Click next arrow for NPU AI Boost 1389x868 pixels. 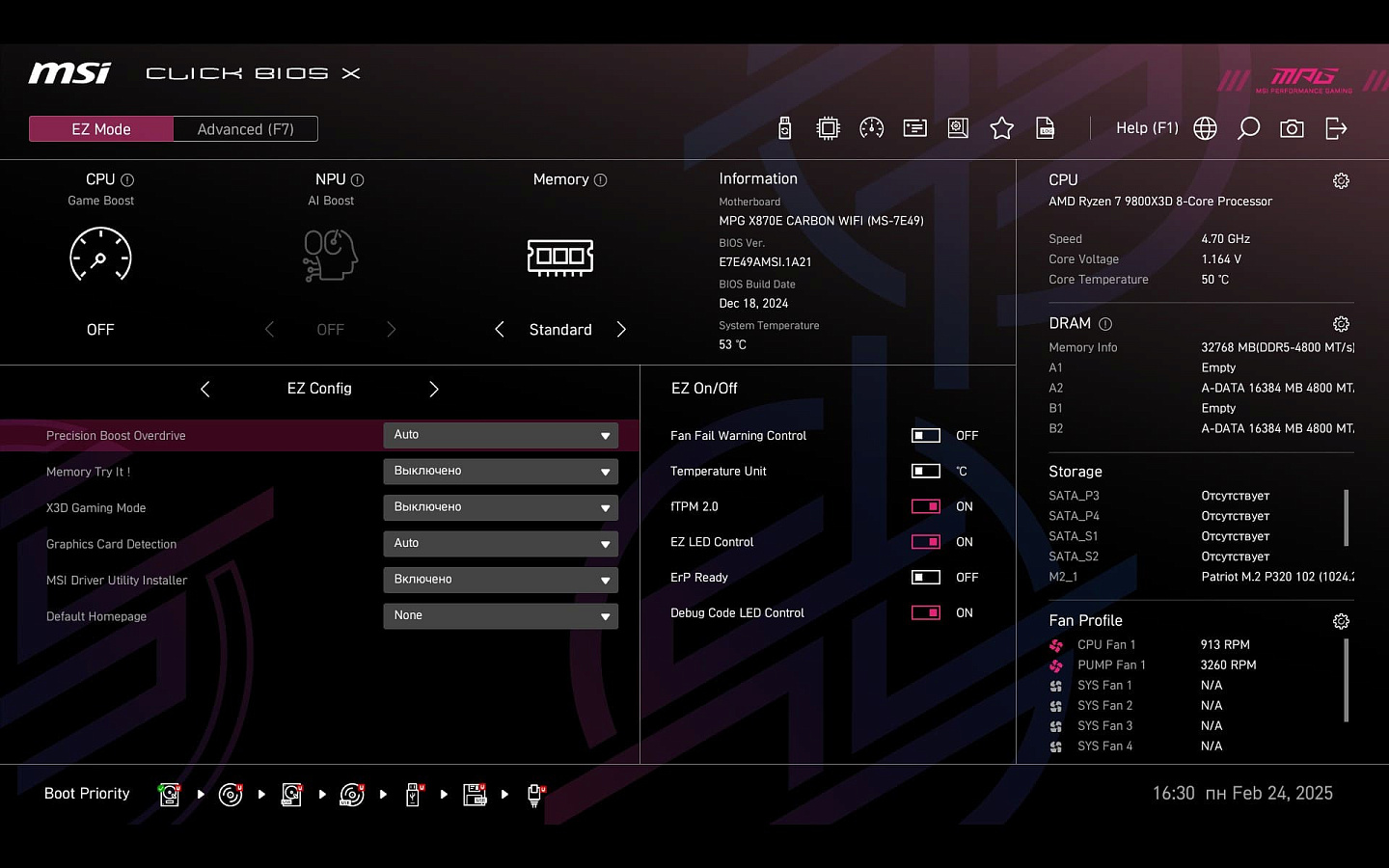click(391, 330)
